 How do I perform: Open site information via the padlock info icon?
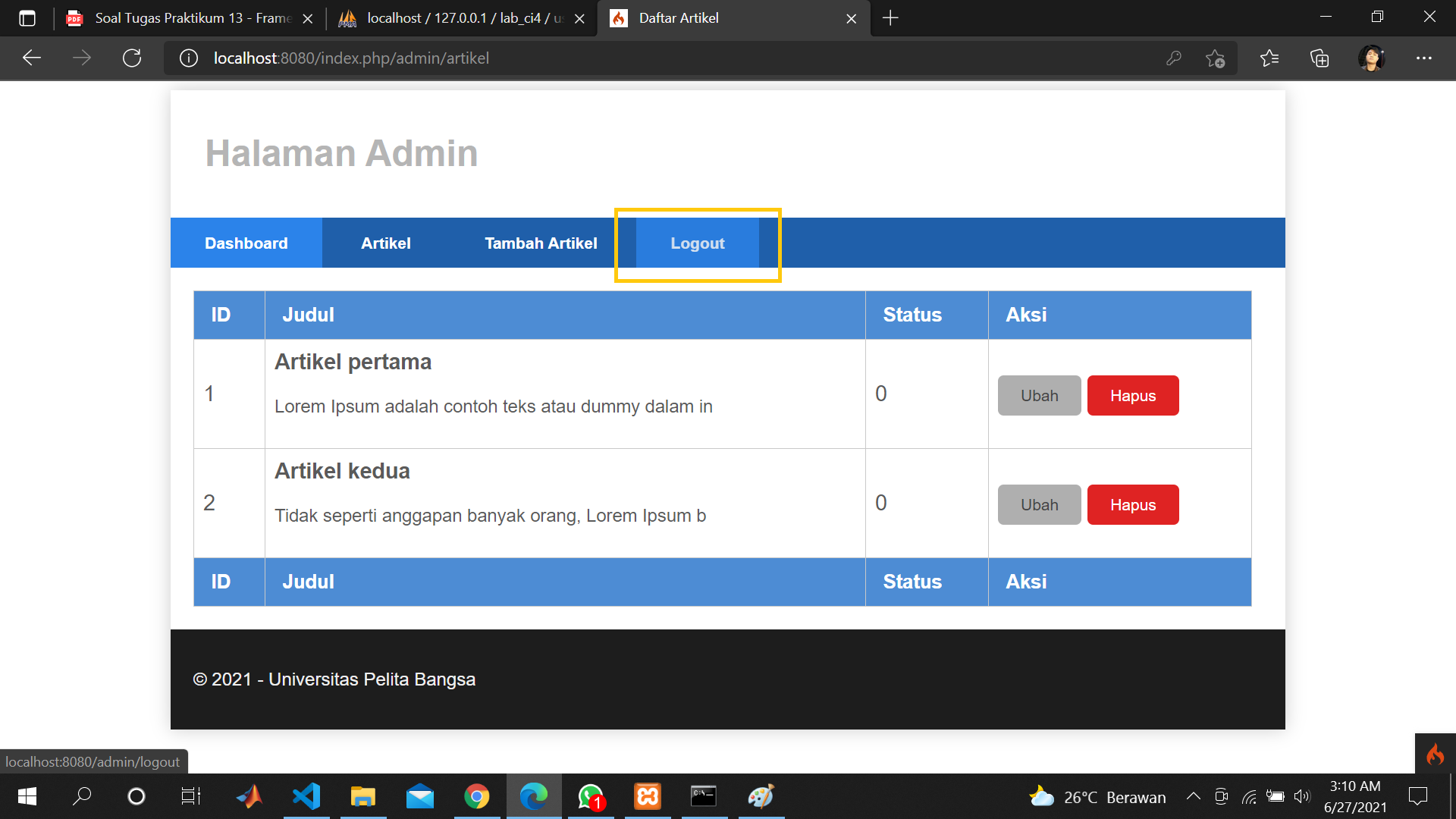tap(188, 58)
